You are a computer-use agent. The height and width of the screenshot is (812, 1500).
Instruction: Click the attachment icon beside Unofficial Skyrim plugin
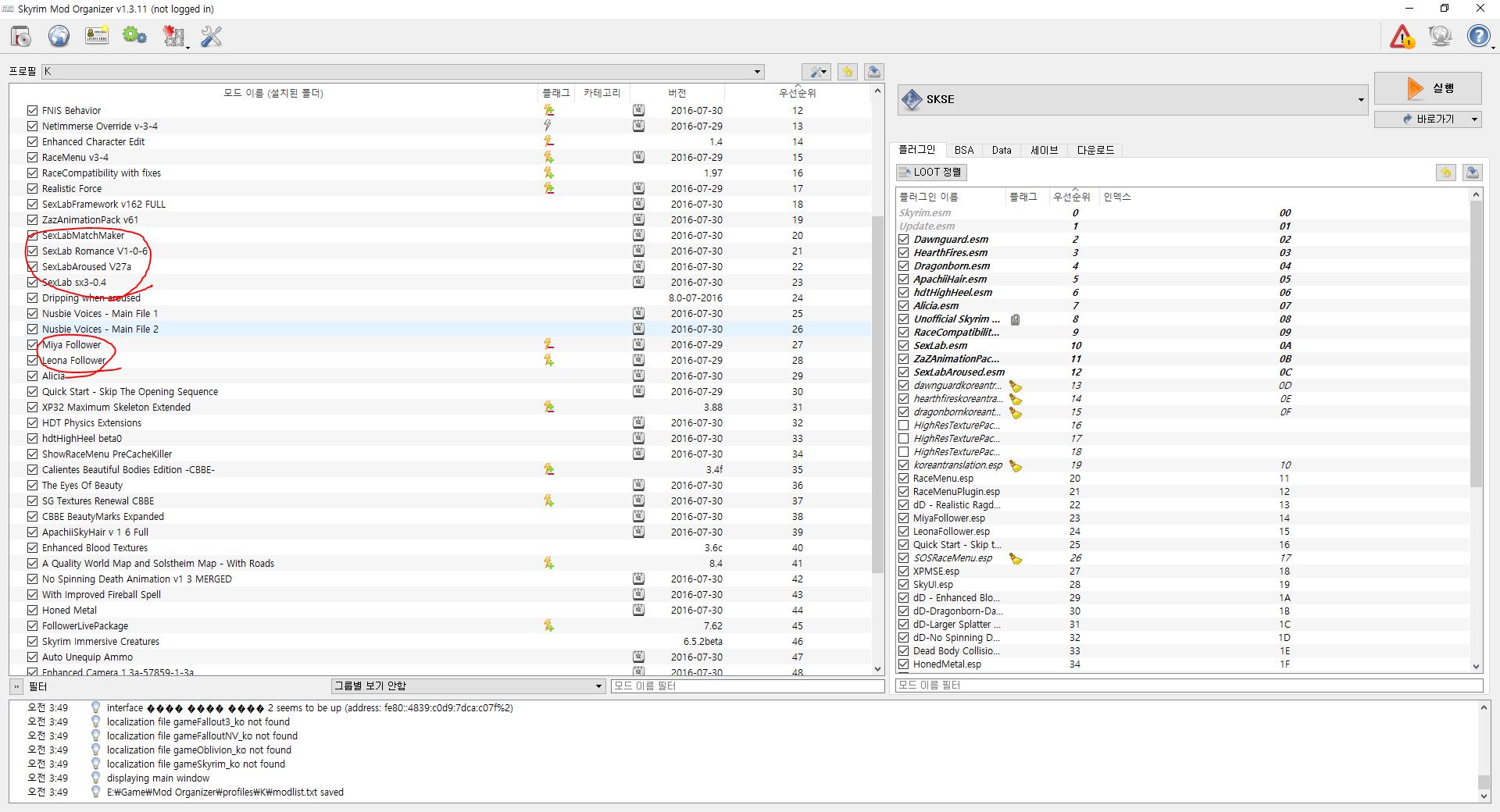click(x=1015, y=319)
